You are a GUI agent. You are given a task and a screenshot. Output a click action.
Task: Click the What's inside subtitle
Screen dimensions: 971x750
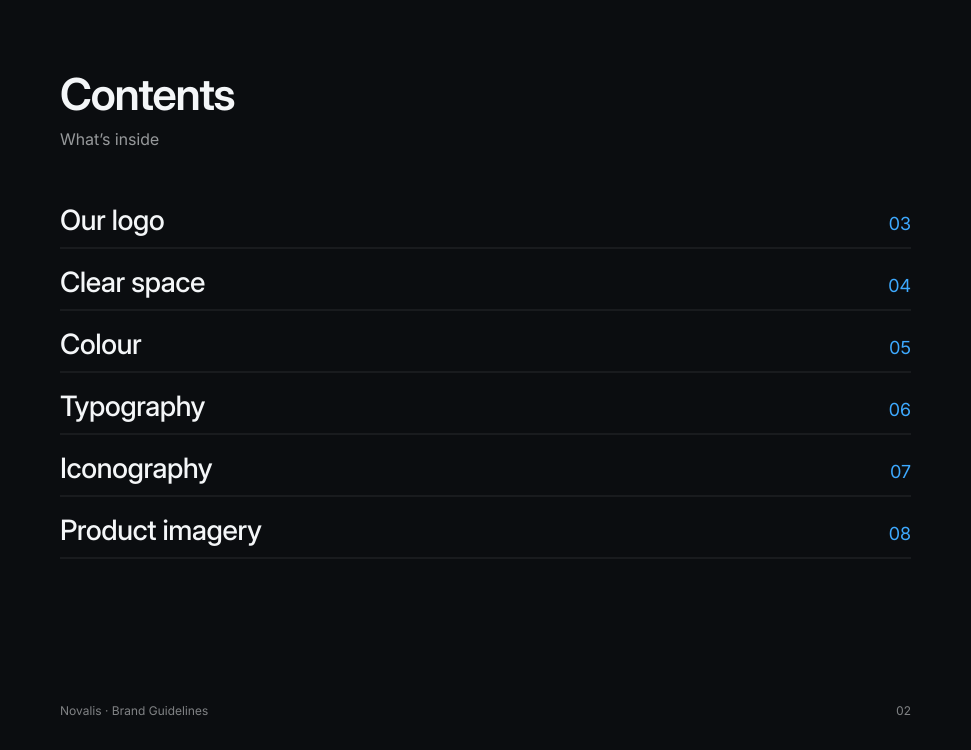(x=110, y=139)
